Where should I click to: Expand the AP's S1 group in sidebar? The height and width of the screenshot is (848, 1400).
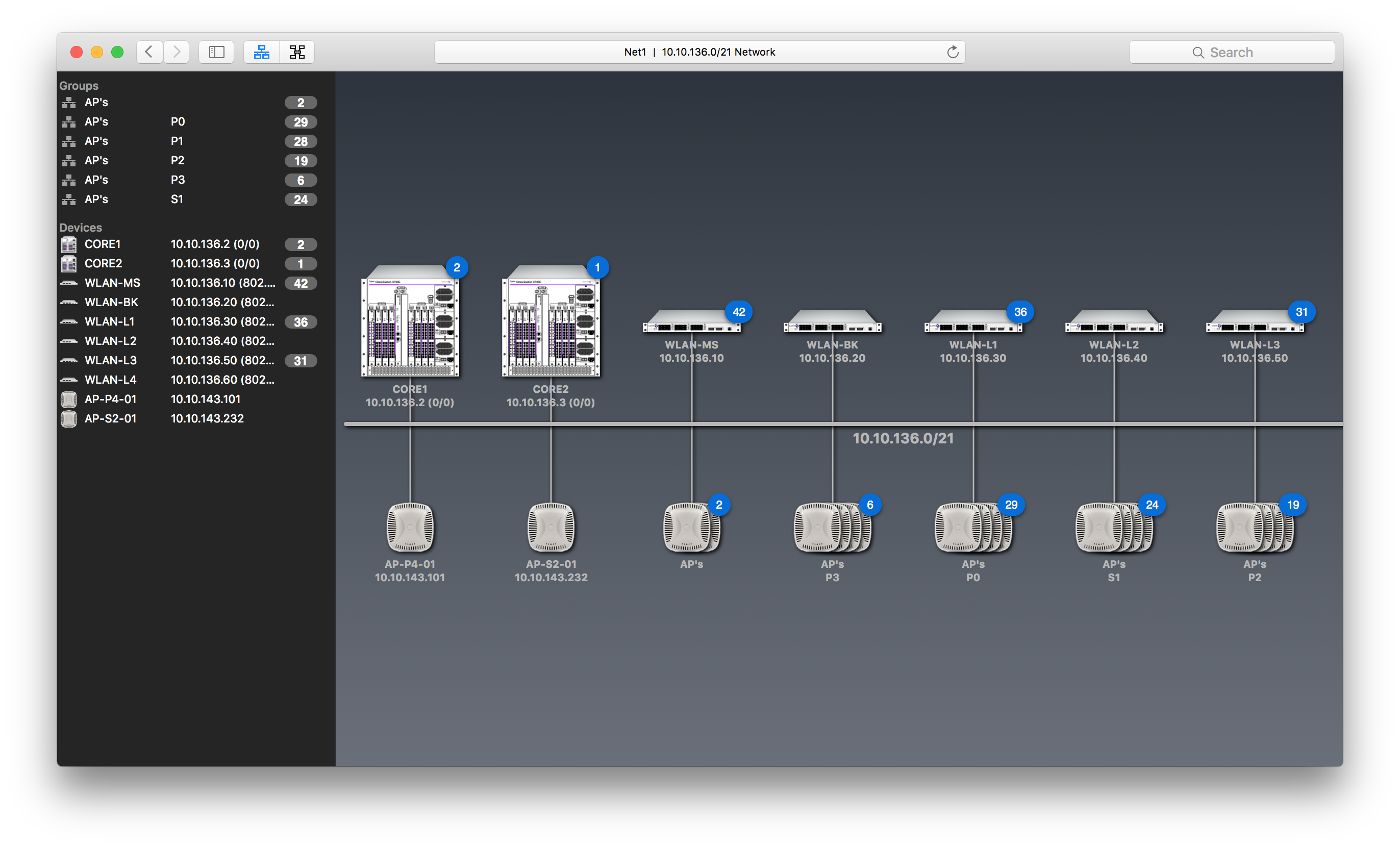(x=96, y=199)
